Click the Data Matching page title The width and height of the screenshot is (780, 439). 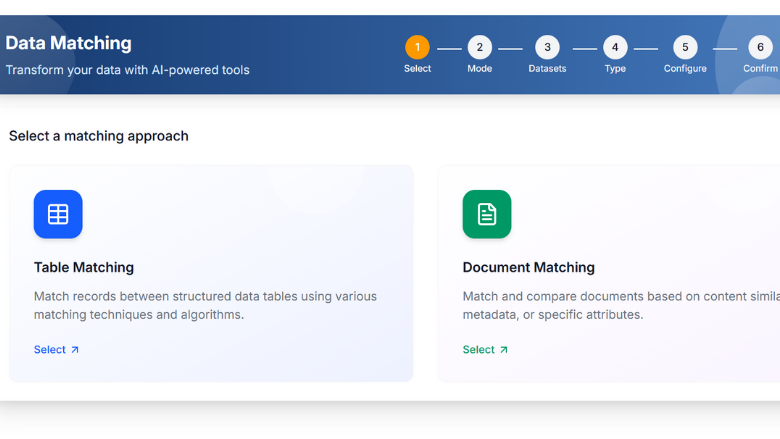click(x=68, y=43)
